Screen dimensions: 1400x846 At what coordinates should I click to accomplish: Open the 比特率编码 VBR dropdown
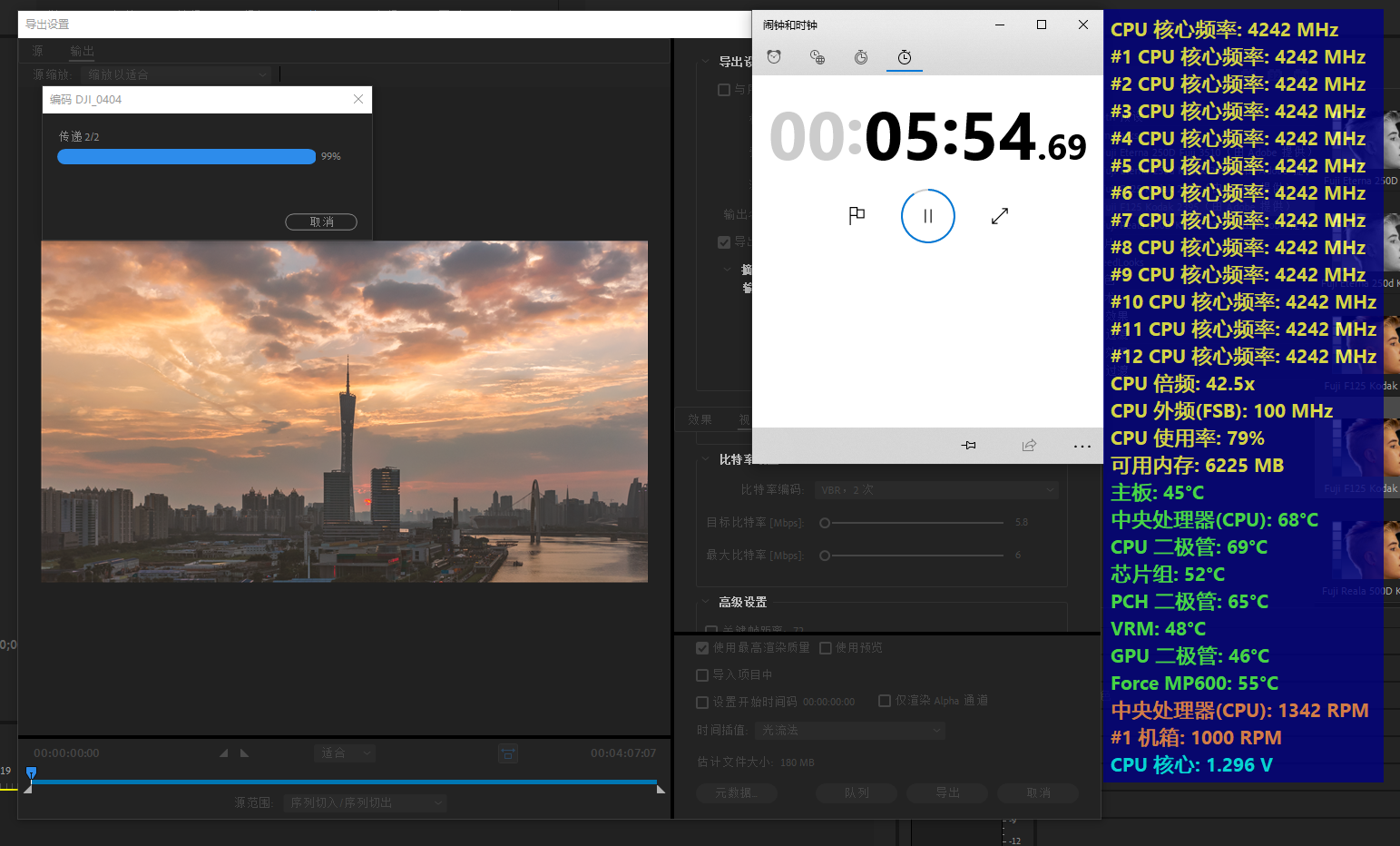tap(936, 490)
